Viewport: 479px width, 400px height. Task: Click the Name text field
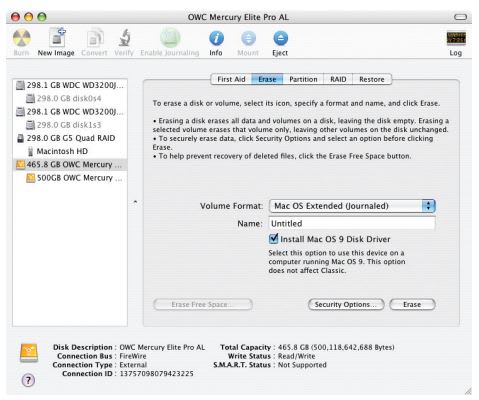(352, 223)
